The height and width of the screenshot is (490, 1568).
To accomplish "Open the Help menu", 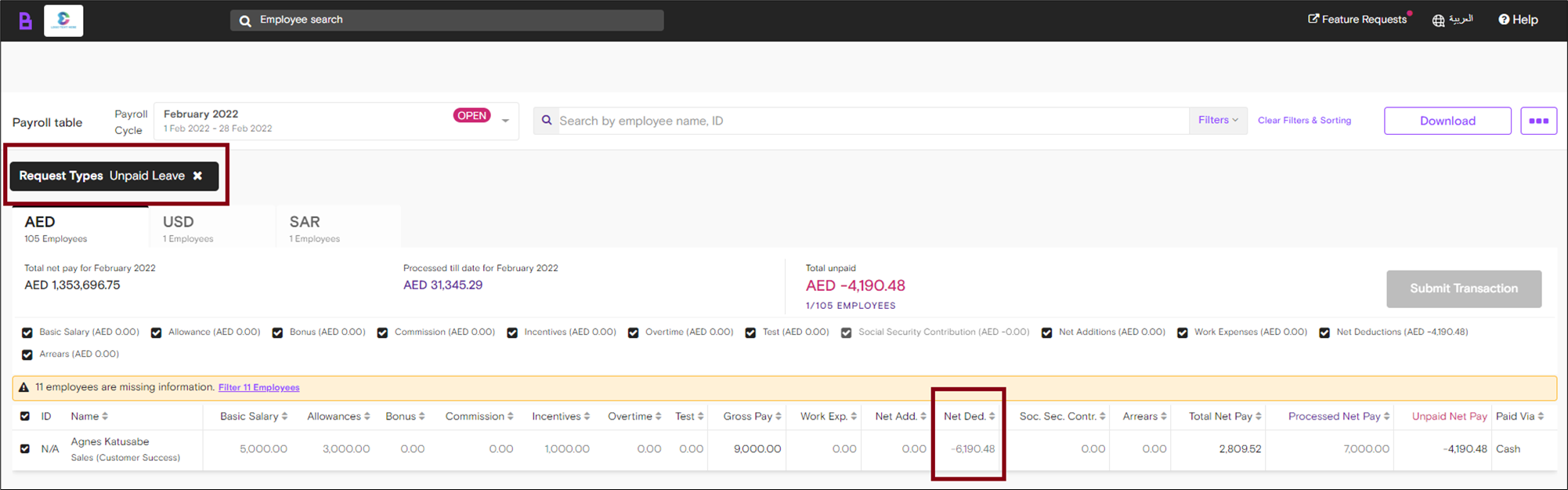I will click(1518, 20).
